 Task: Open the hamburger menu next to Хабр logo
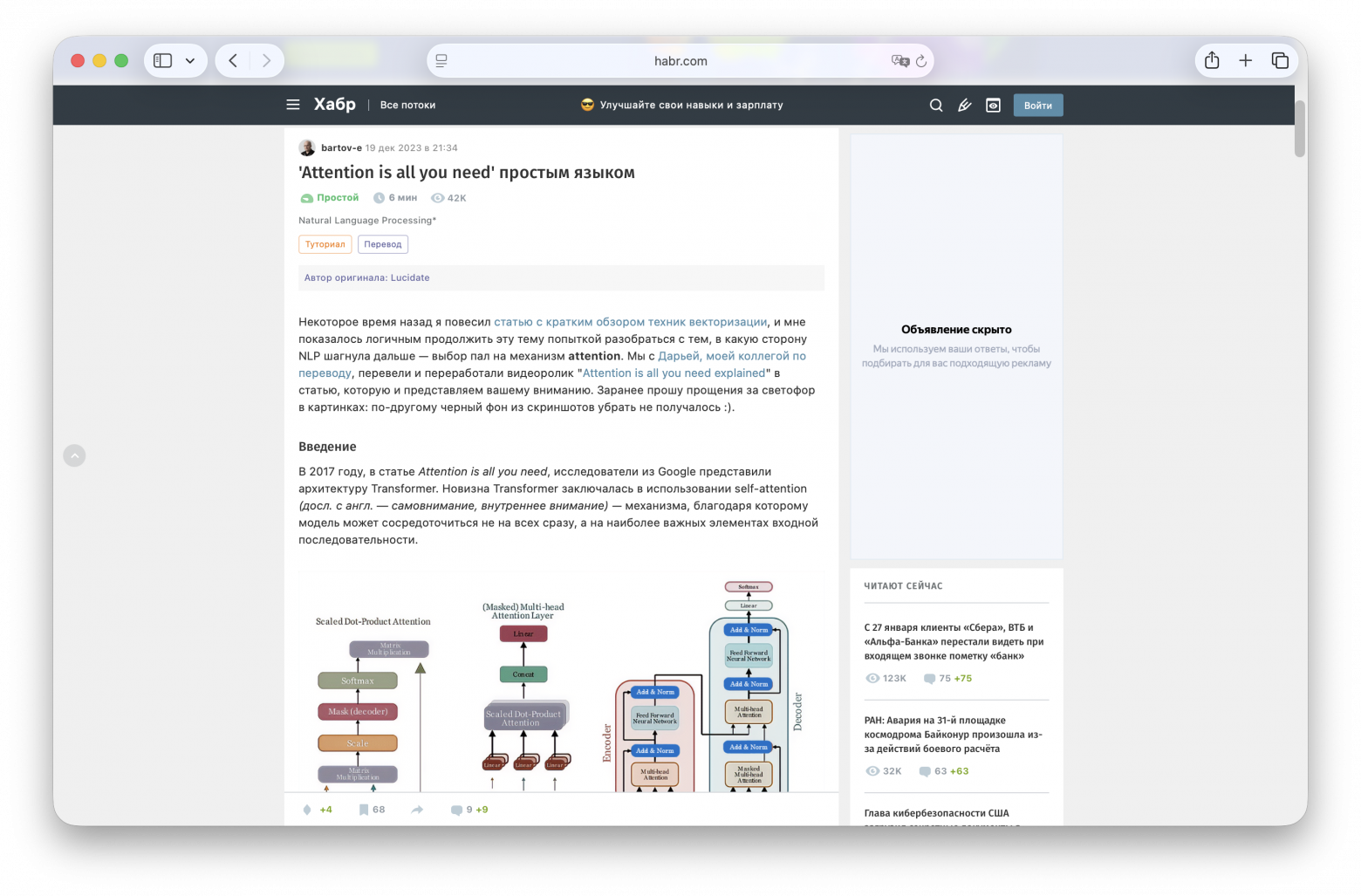tap(292, 104)
